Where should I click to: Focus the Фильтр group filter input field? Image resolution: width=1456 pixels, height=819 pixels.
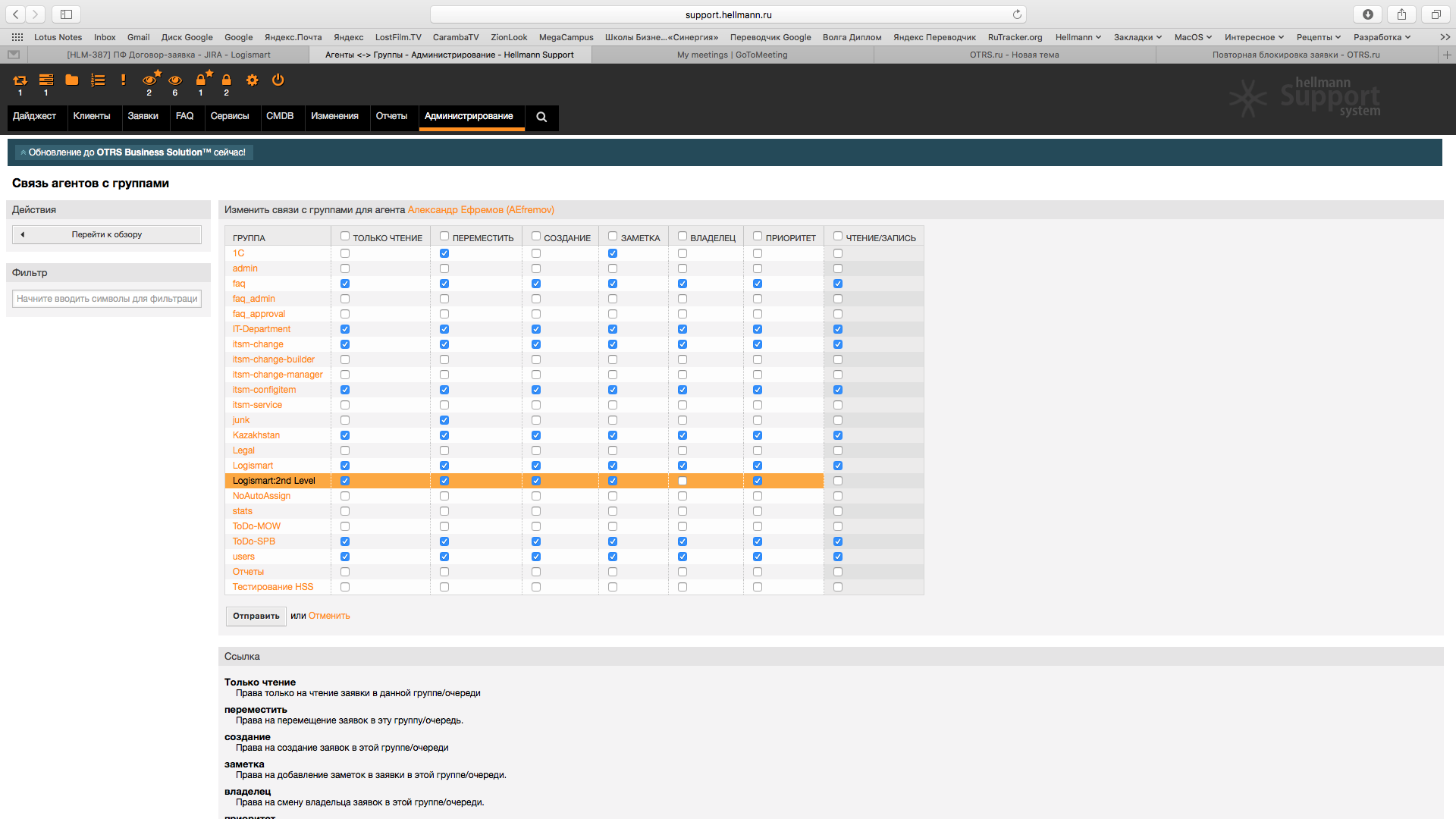[107, 299]
